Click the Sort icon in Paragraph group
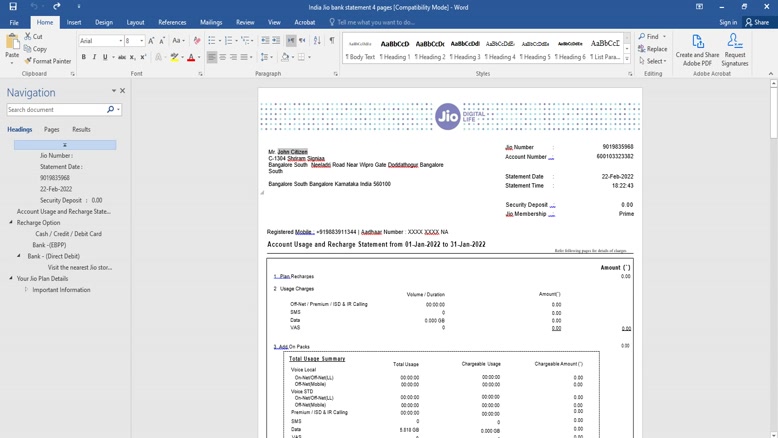This screenshot has width=778, height=438. [318, 40]
